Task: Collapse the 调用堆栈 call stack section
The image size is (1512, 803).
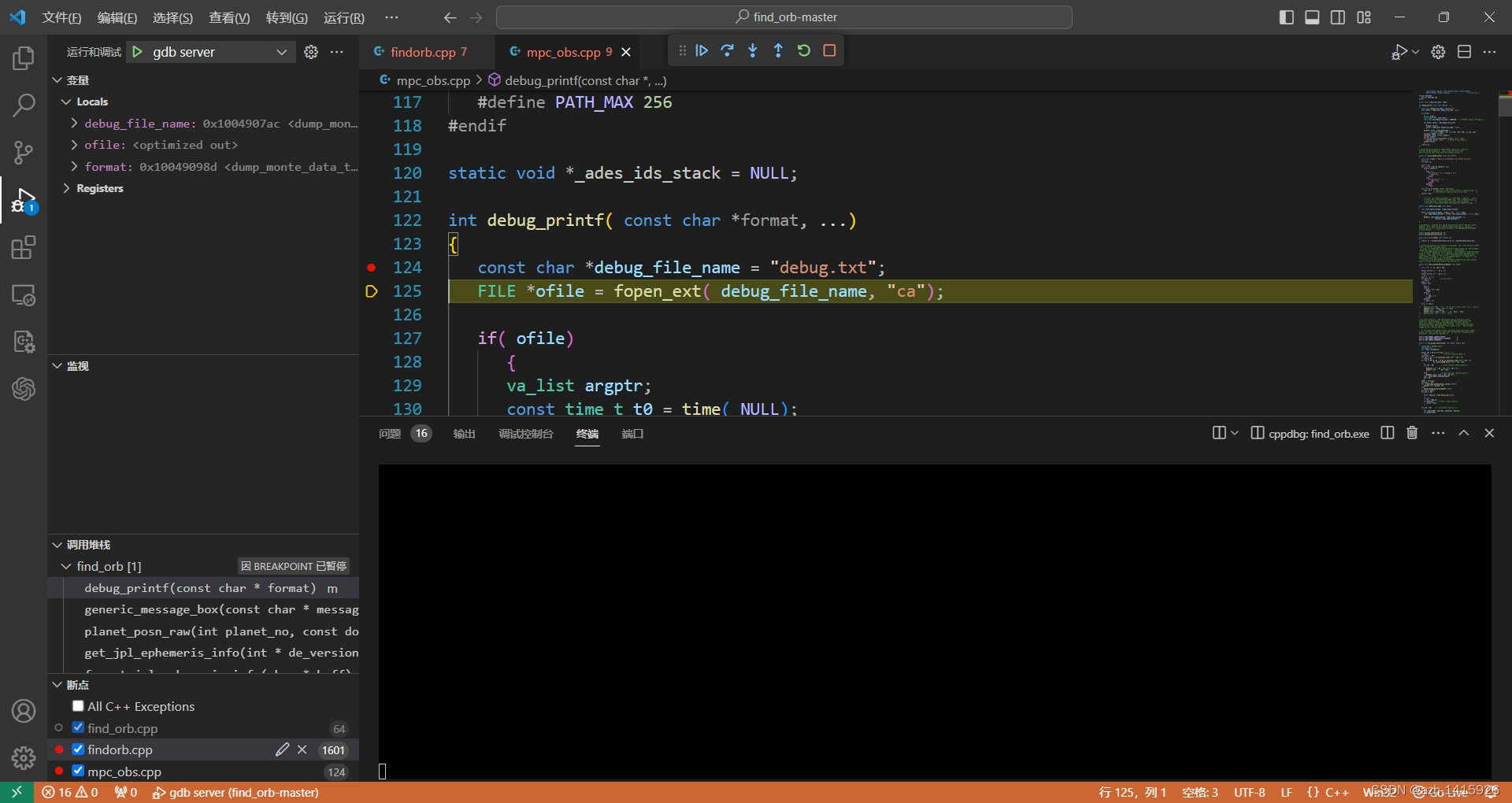Action: [x=57, y=545]
